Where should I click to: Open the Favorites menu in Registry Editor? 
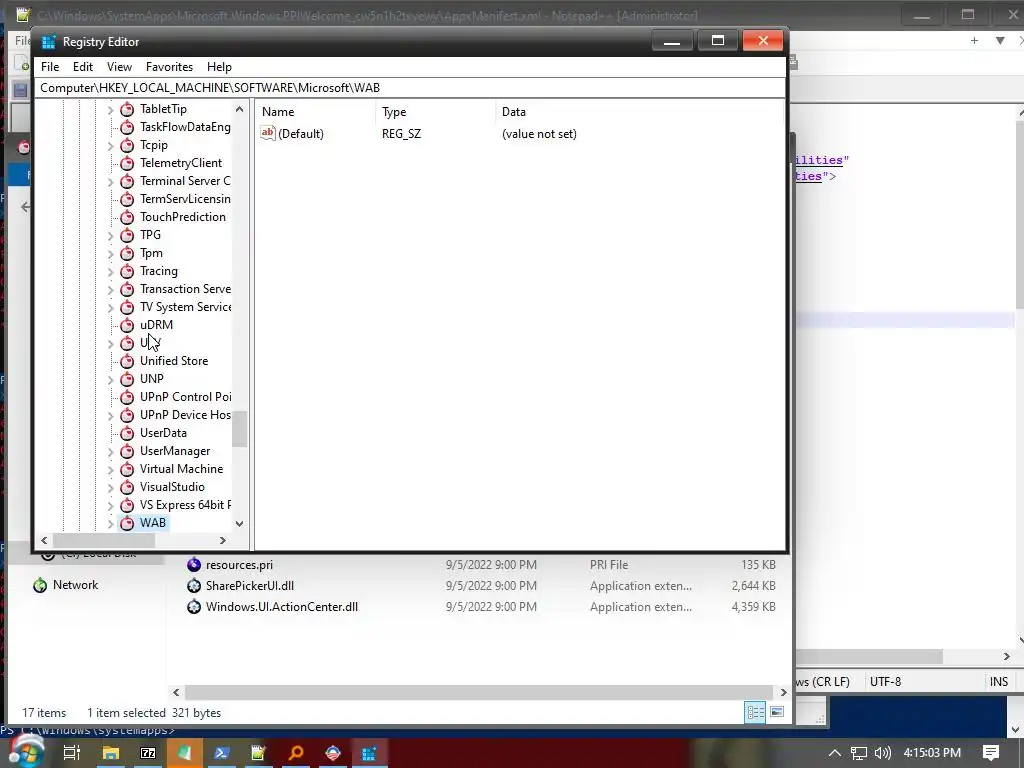[x=169, y=67]
